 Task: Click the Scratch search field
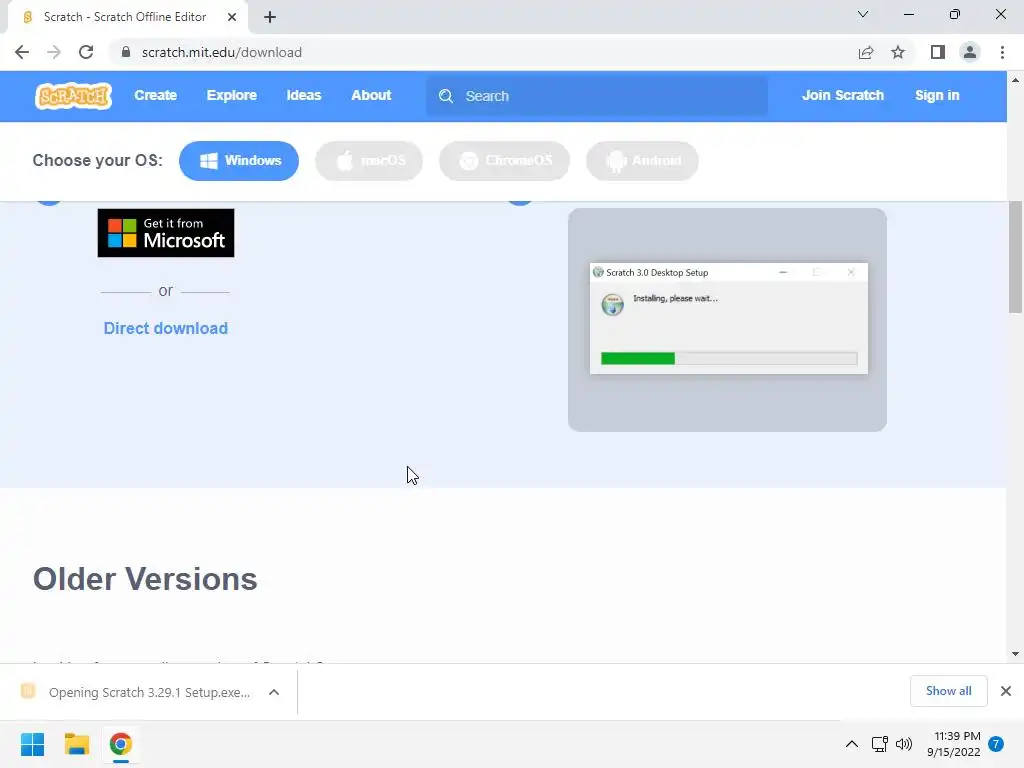coord(597,96)
